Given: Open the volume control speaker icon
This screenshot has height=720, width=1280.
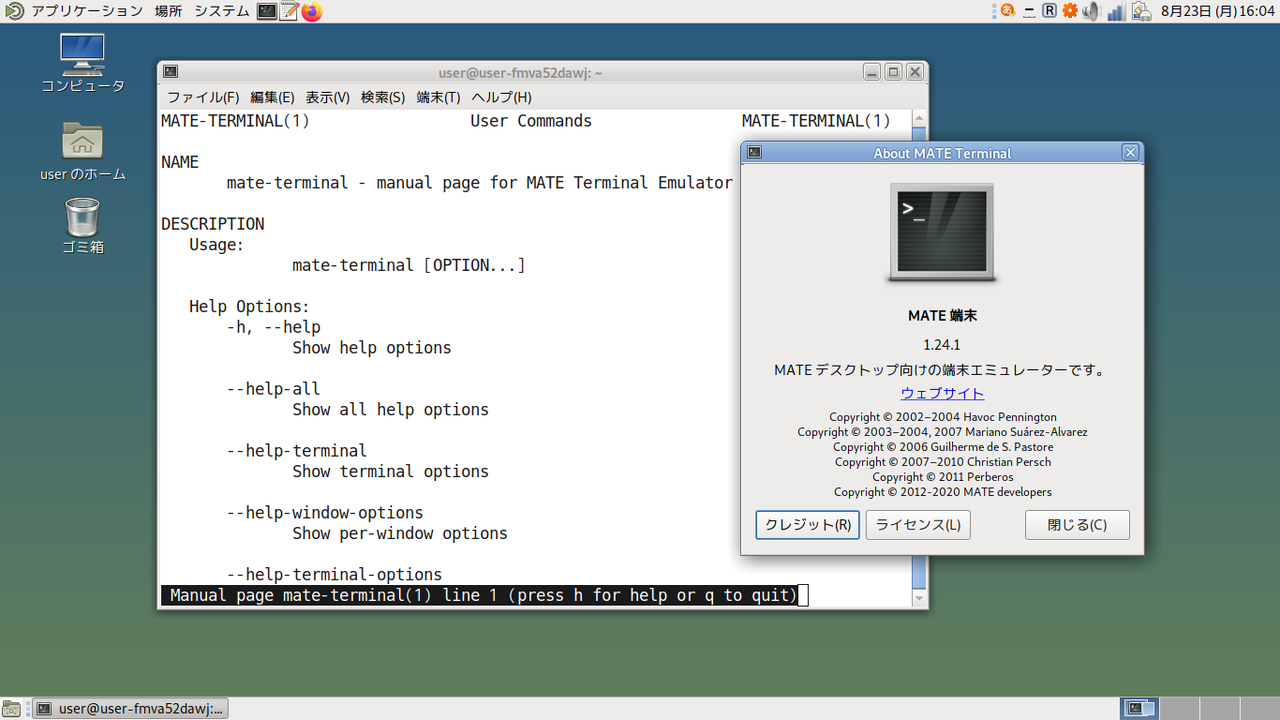Looking at the screenshot, I should point(1091,11).
